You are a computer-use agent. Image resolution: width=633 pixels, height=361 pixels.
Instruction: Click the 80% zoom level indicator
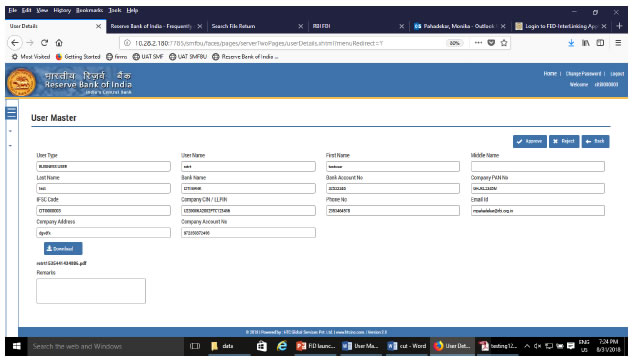tap(455, 43)
